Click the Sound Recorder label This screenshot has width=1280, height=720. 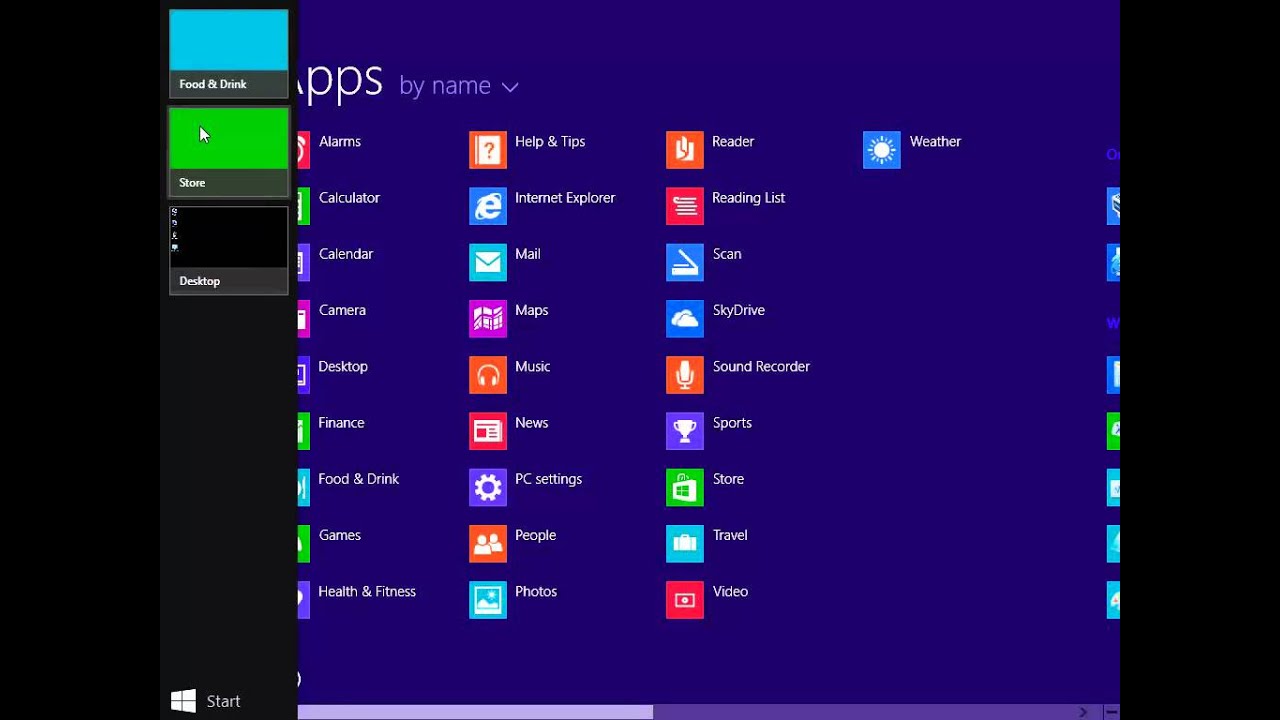(761, 367)
